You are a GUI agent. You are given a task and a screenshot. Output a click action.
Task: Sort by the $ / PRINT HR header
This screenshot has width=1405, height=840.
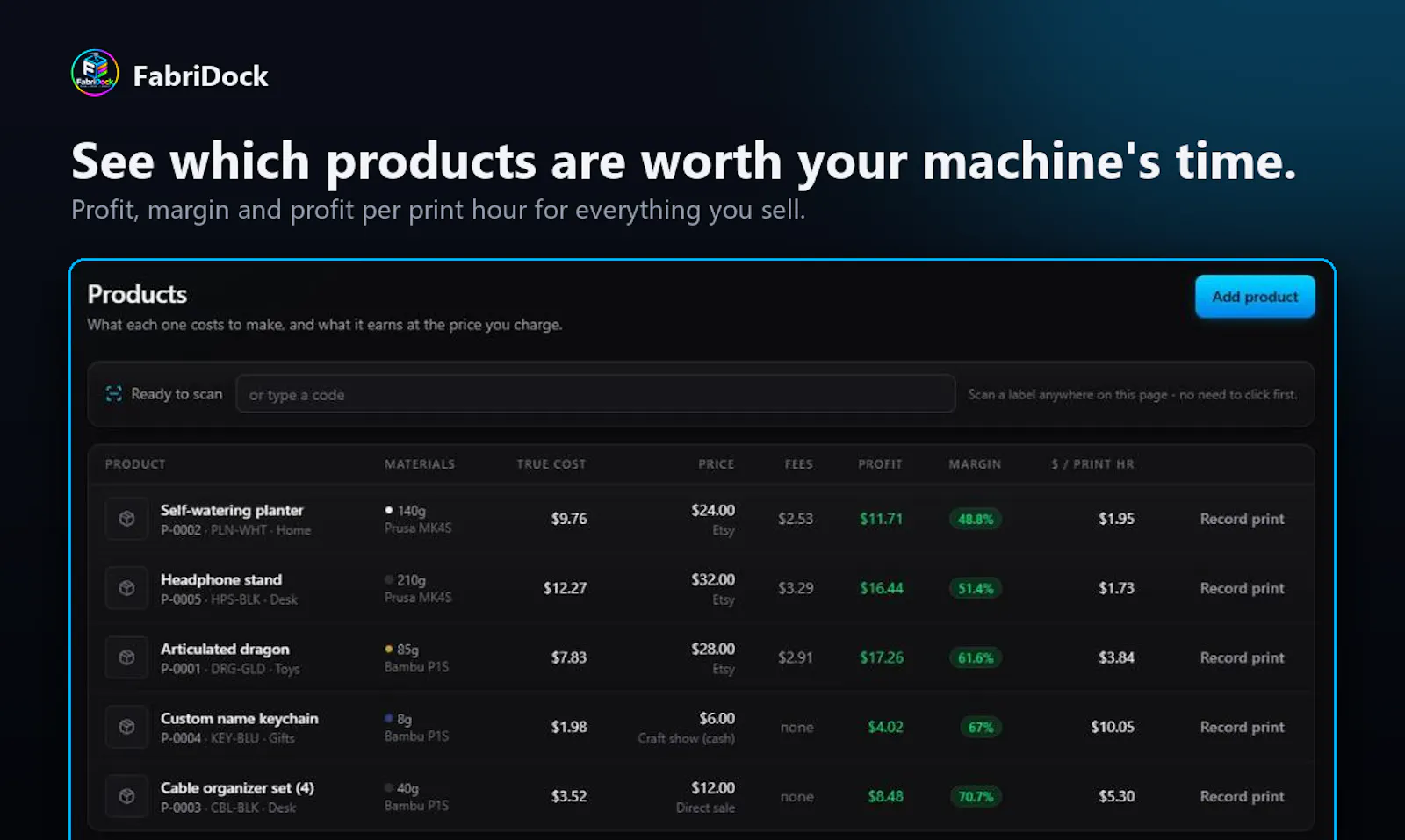click(1092, 464)
